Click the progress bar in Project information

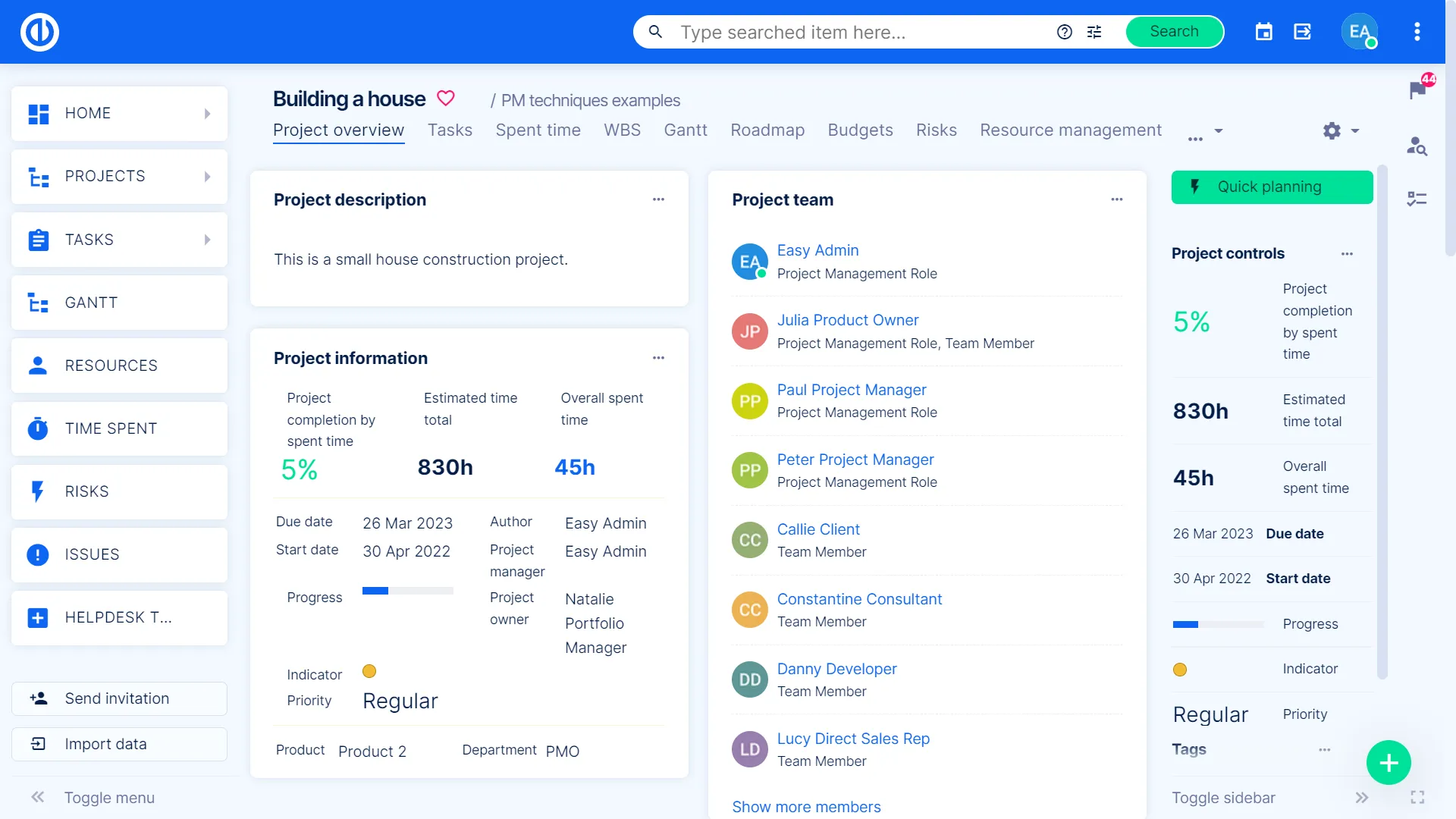407,591
